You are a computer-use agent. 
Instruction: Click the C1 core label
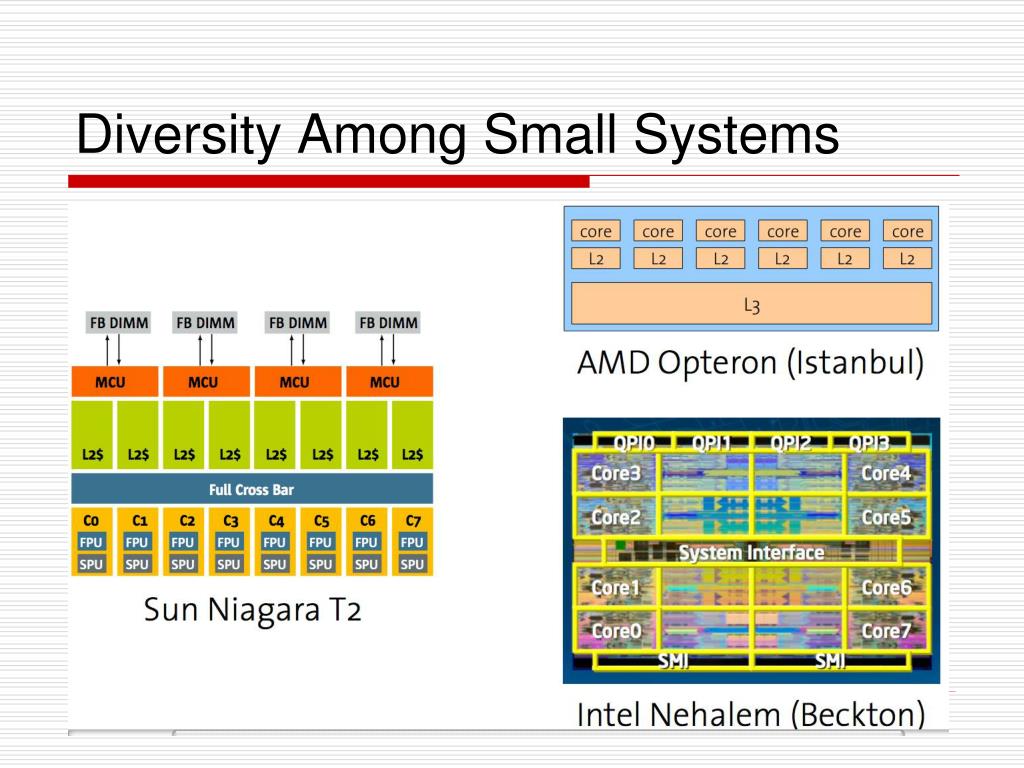pyautogui.click(x=139, y=520)
